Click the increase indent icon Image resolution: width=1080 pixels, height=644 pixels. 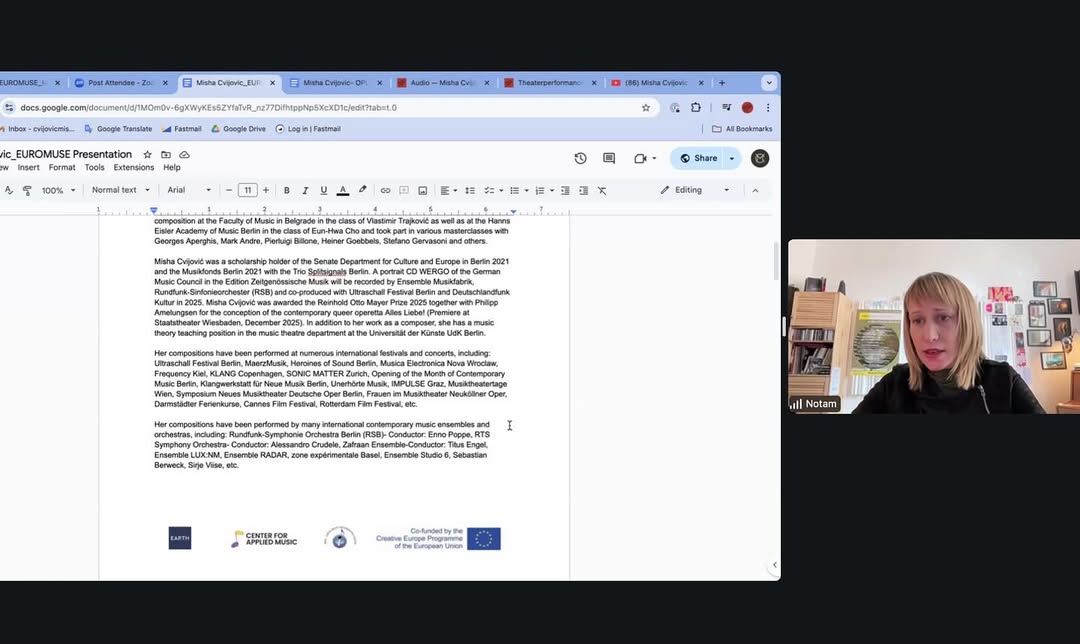[x=583, y=190]
